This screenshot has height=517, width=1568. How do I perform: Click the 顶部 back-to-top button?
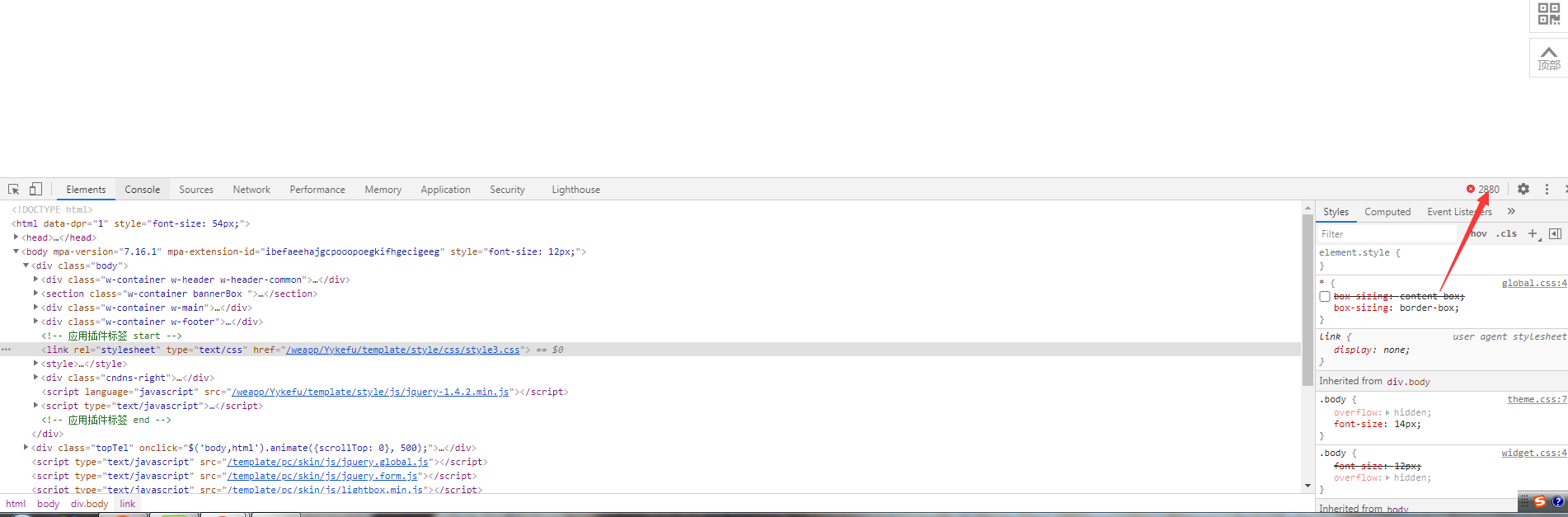tap(1549, 58)
